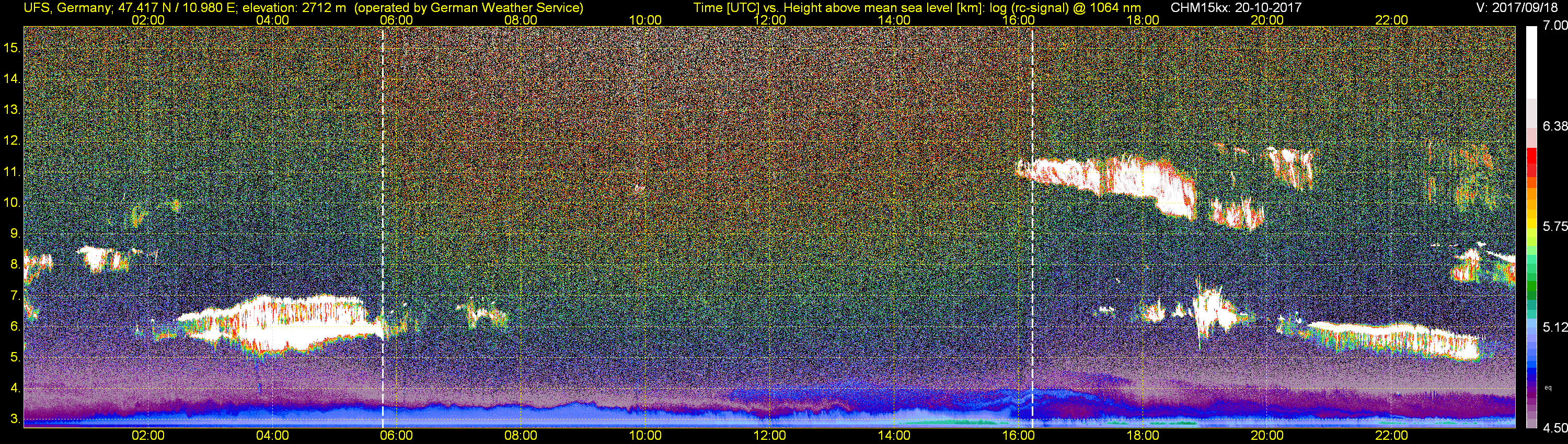Viewport: 1568px width, 444px height.
Task: Click "20:00" on the bottom time axis
Action: pyautogui.click(x=1267, y=436)
